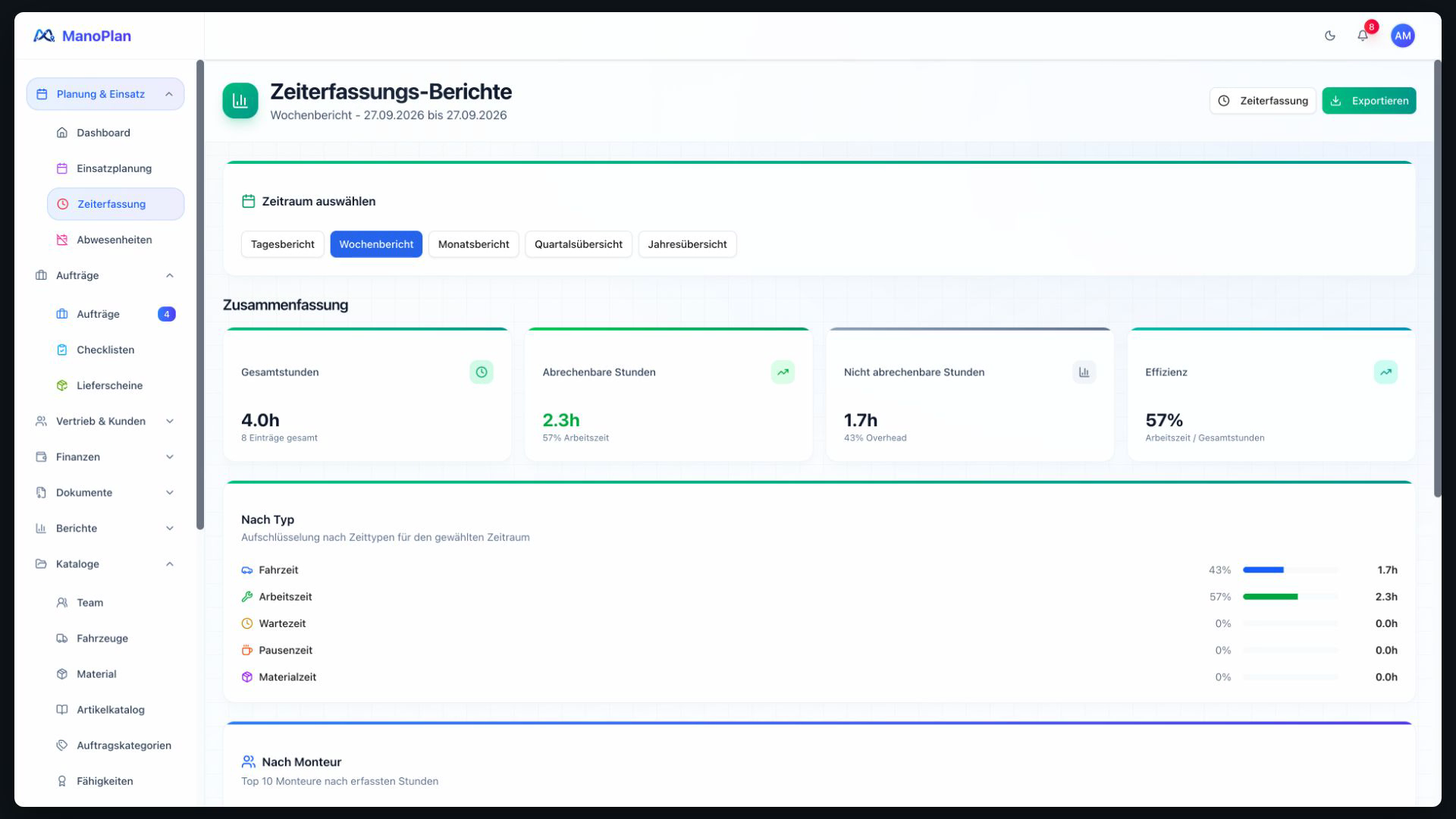The image size is (1456, 819).
Task: Collapse the Kataloge sidebar group
Action: (x=105, y=564)
